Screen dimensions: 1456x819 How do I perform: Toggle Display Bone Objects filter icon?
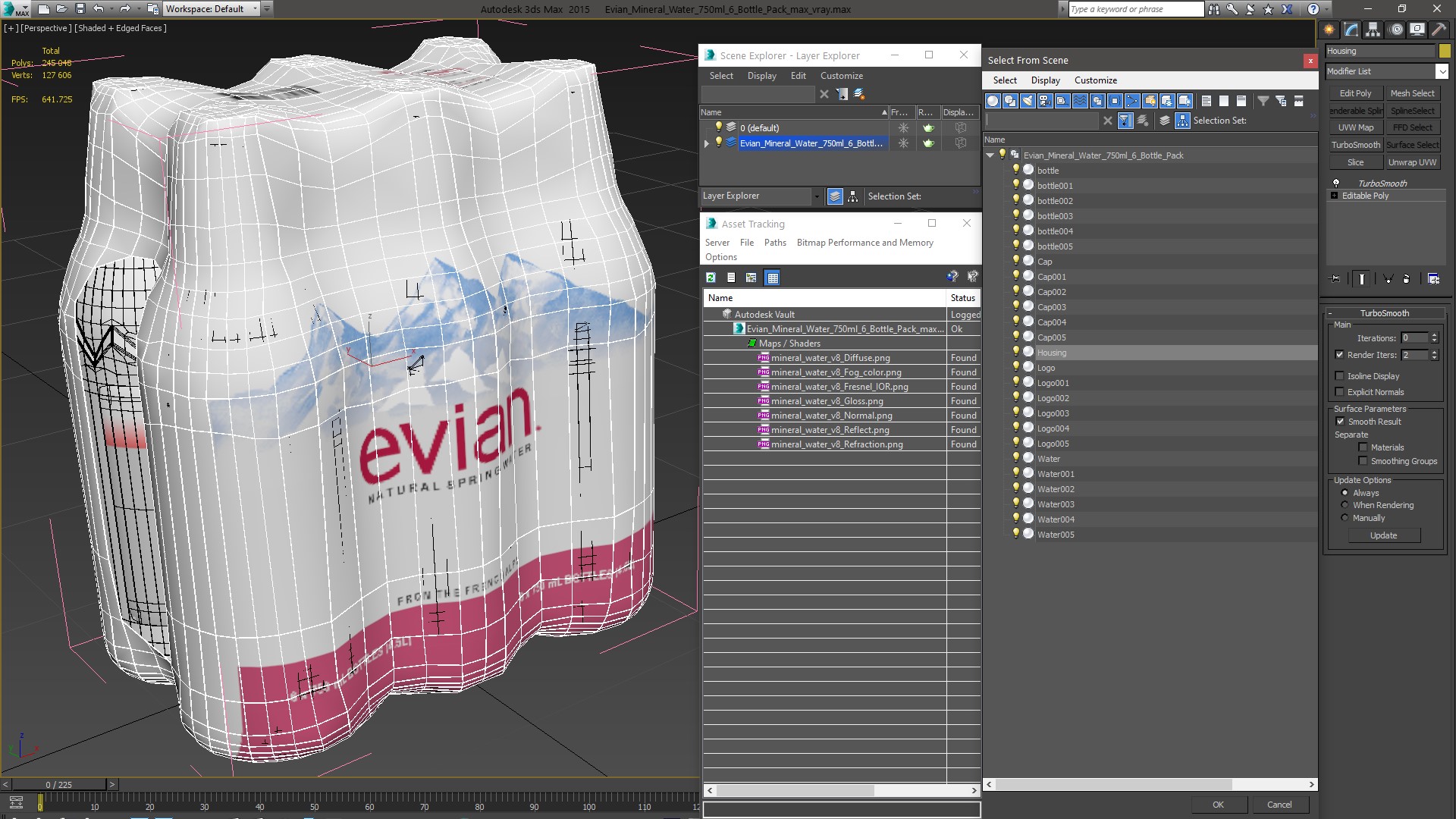point(1132,101)
